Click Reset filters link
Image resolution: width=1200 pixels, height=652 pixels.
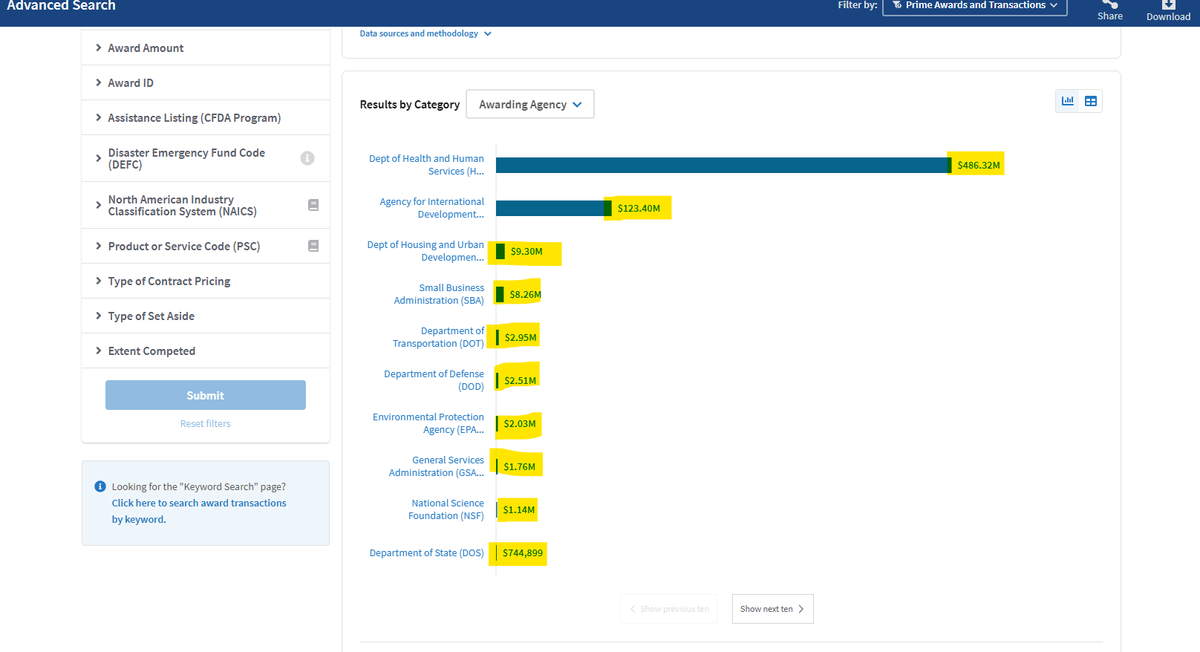(x=205, y=424)
